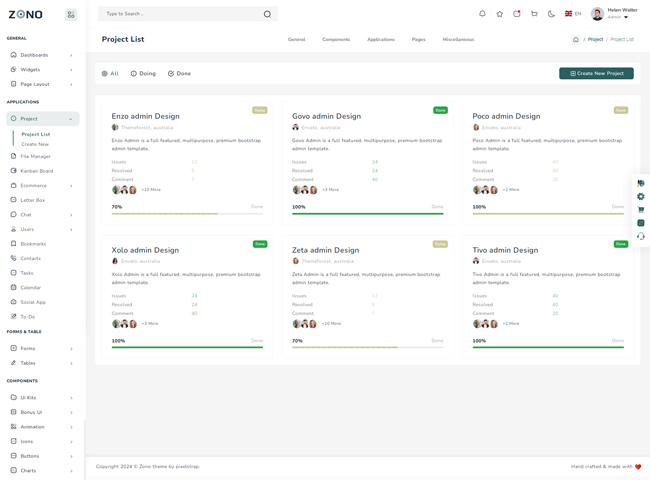
Task: Open the Miscellaneous top menu
Action: point(458,40)
